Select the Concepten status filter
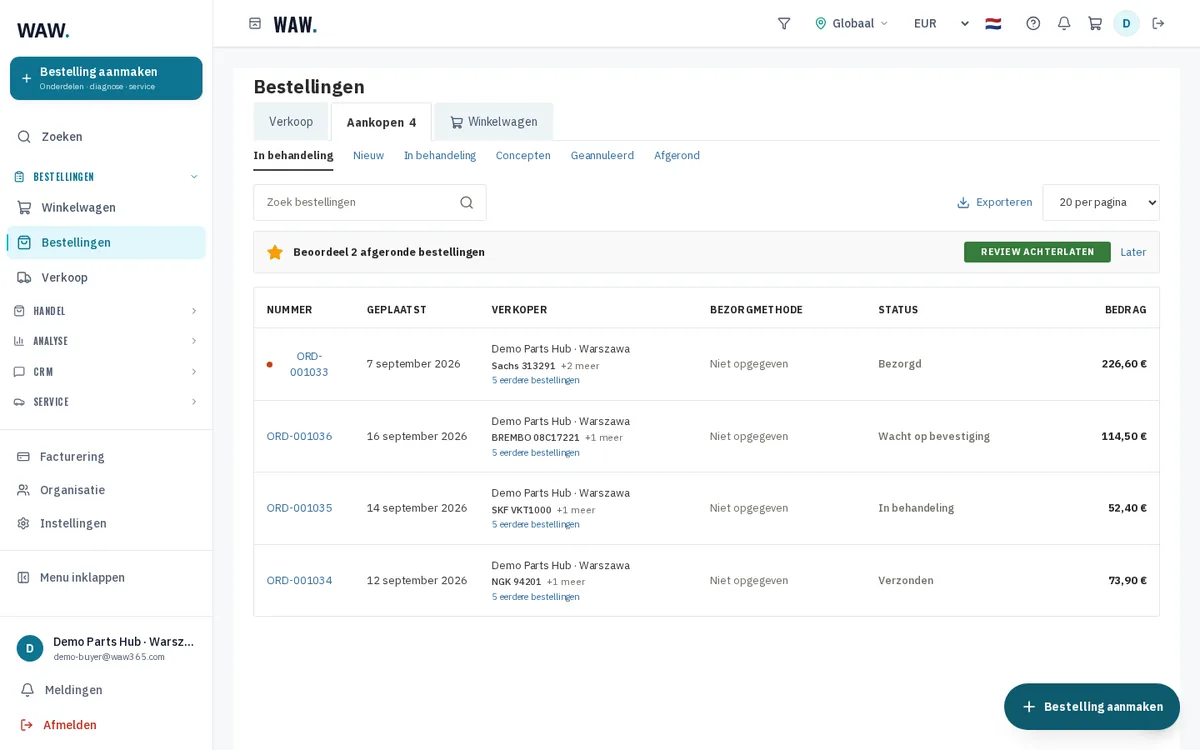Viewport: 1200px width, 750px height. pyautogui.click(x=523, y=155)
